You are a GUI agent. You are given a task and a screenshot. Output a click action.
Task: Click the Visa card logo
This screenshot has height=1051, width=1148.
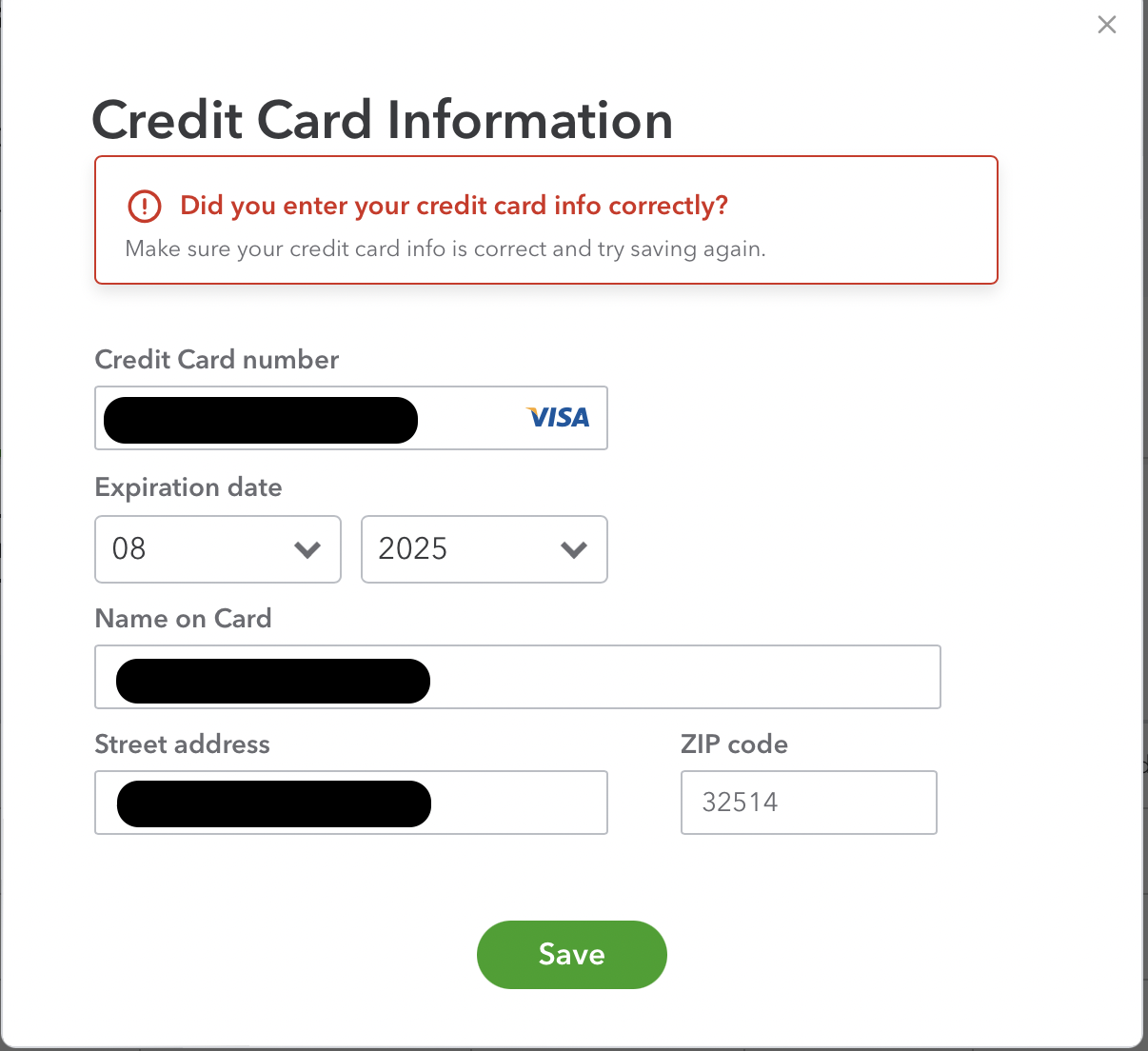(x=559, y=417)
